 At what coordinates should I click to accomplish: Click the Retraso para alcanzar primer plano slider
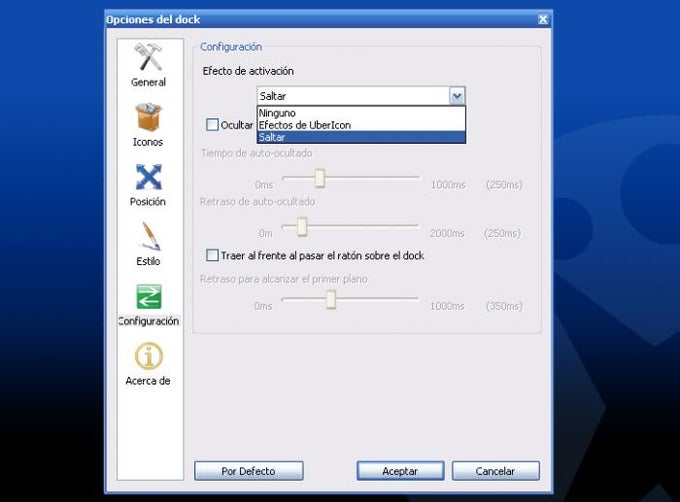click(331, 300)
